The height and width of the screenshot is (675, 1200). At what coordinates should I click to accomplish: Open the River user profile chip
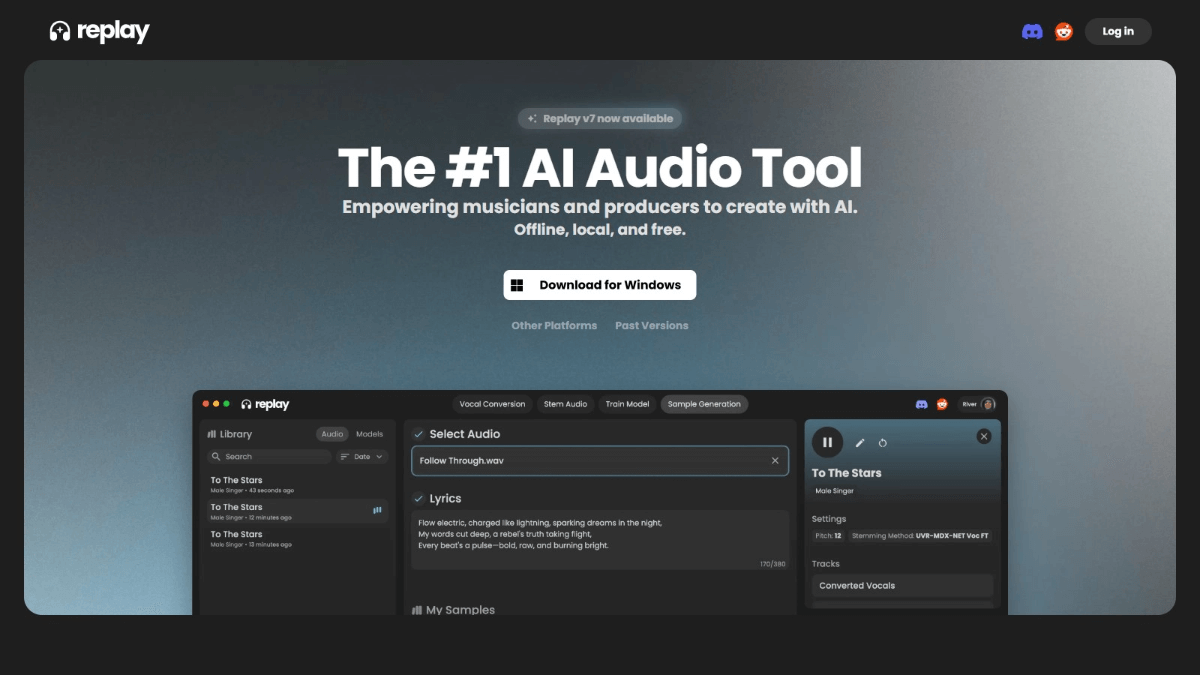point(978,404)
